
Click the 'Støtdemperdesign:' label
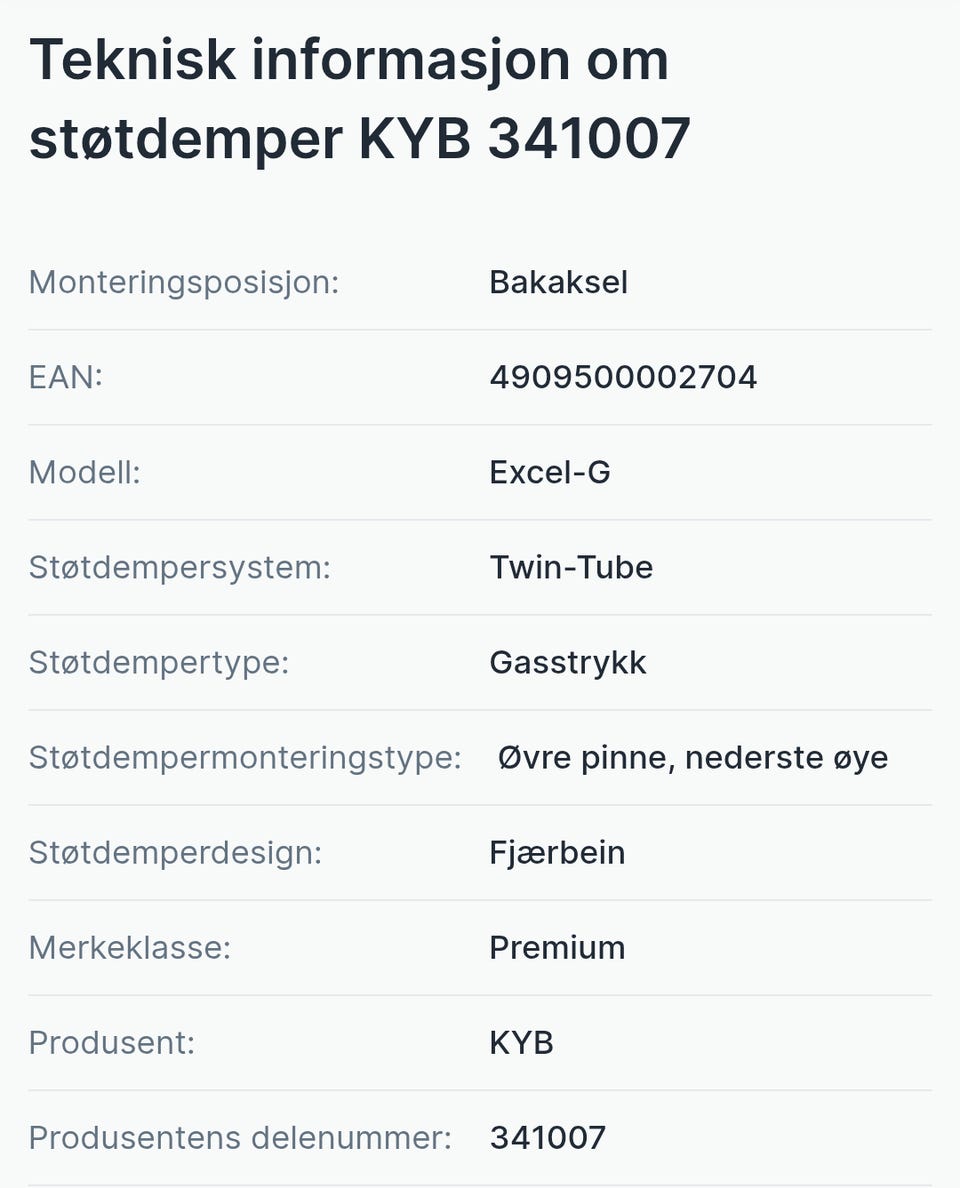[175, 852]
